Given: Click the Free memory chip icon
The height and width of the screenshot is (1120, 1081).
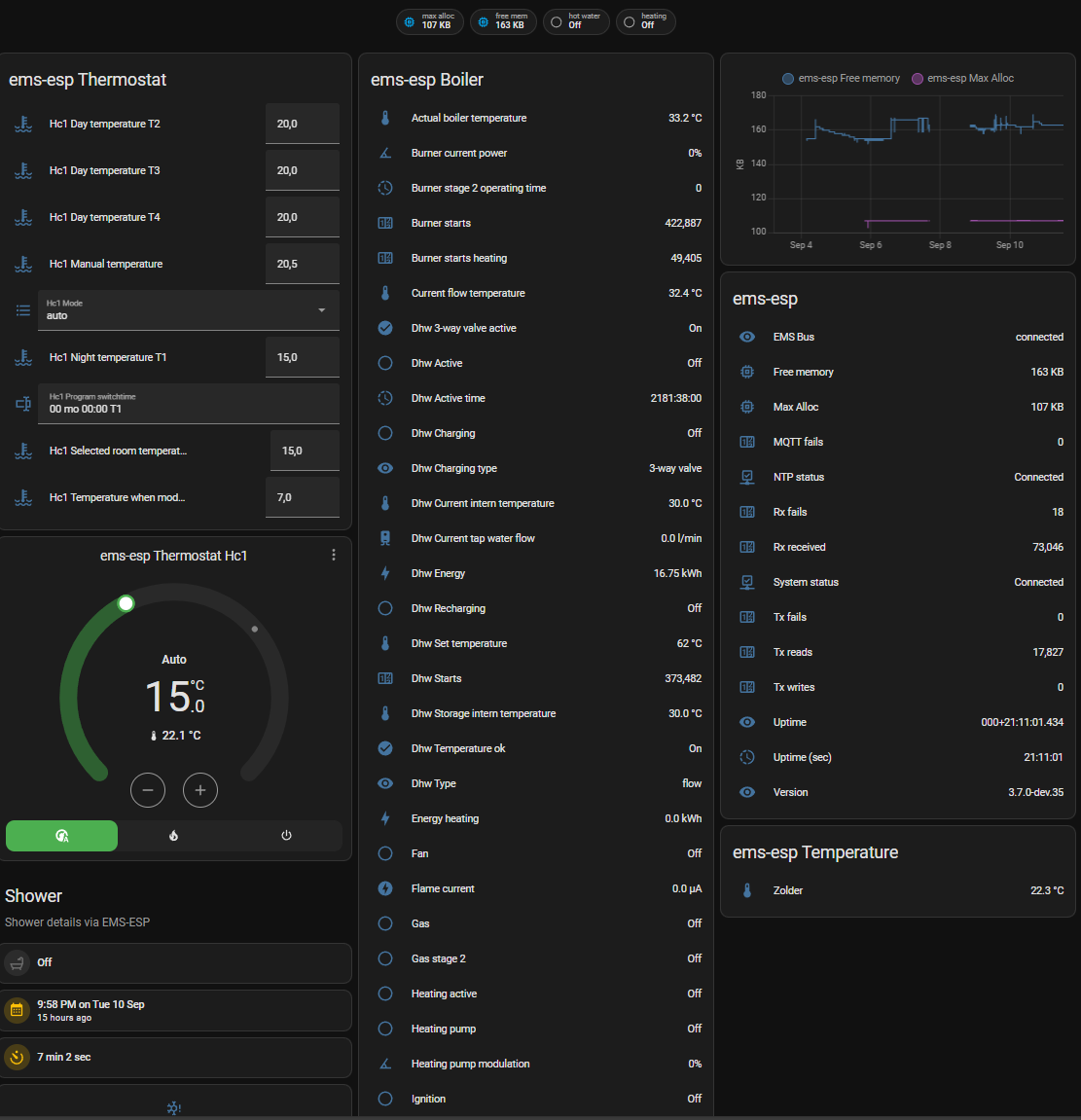Looking at the screenshot, I should [747, 372].
